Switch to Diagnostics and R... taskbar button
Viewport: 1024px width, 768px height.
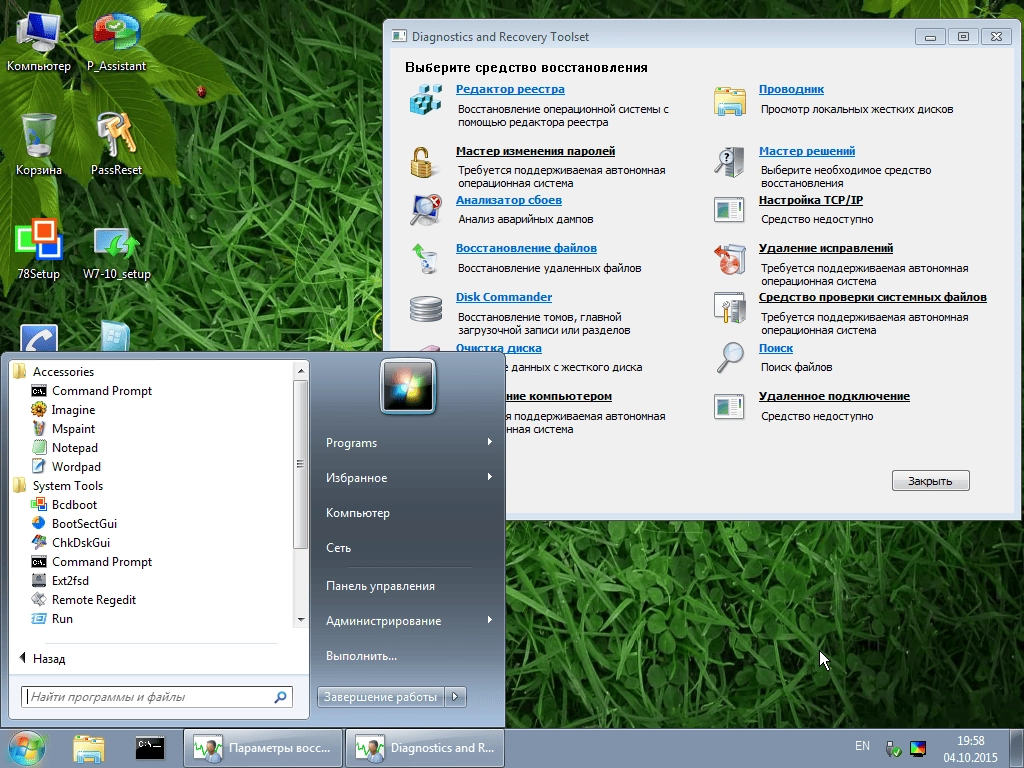click(x=424, y=748)
